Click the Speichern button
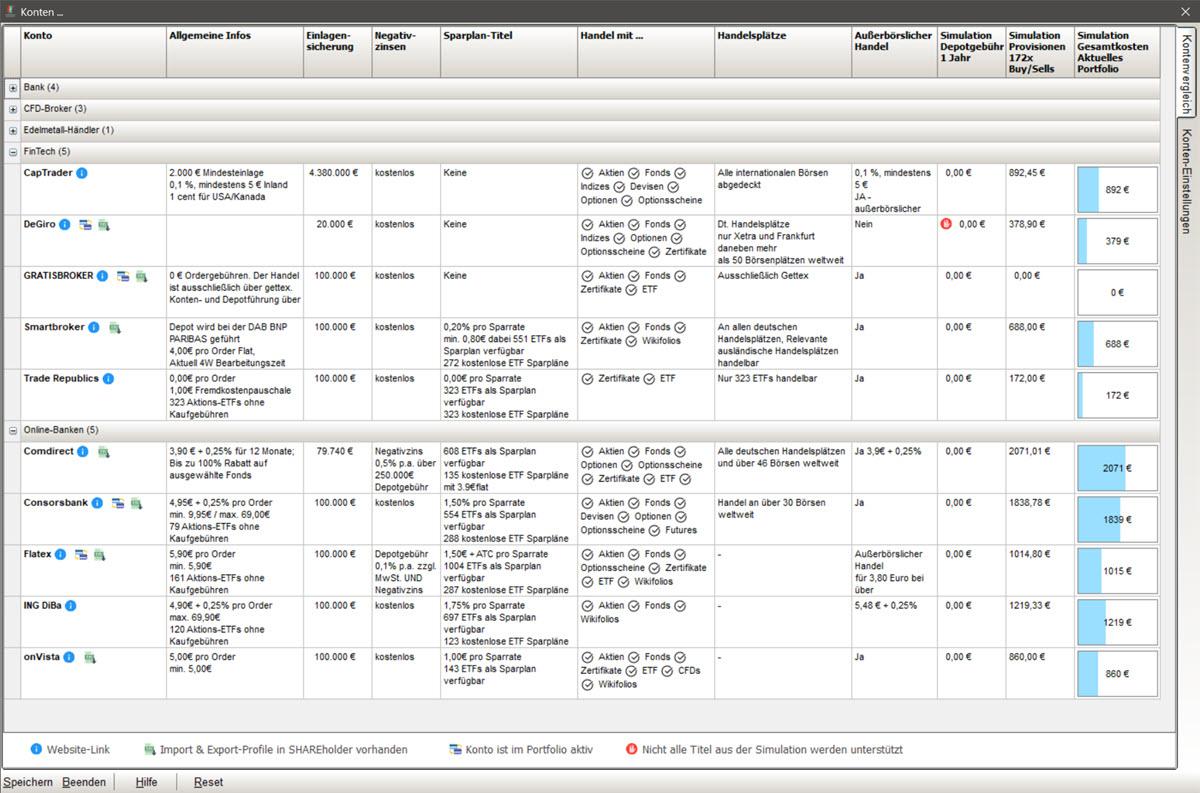This screenshot has width=1200, height=793. coord(28,782)
